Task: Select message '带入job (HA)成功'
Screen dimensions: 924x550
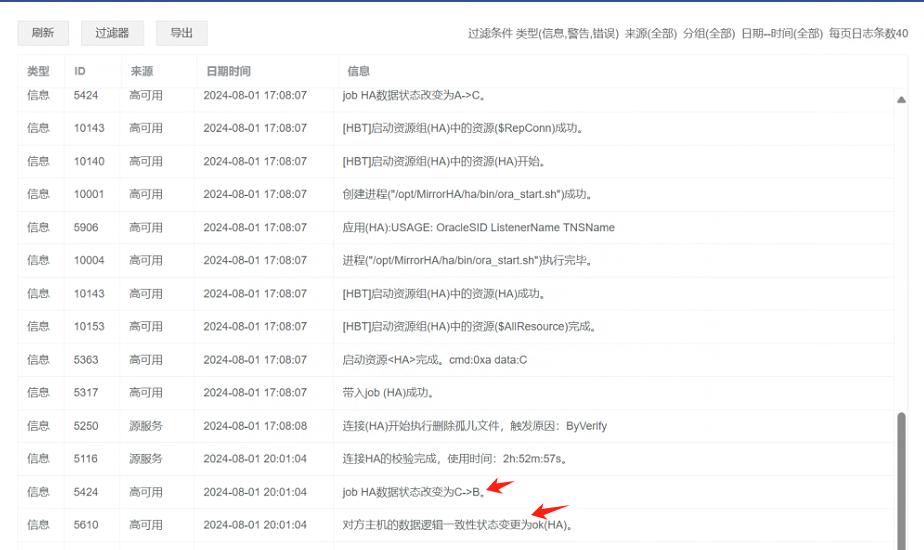Action: click(x=388, y=393)
